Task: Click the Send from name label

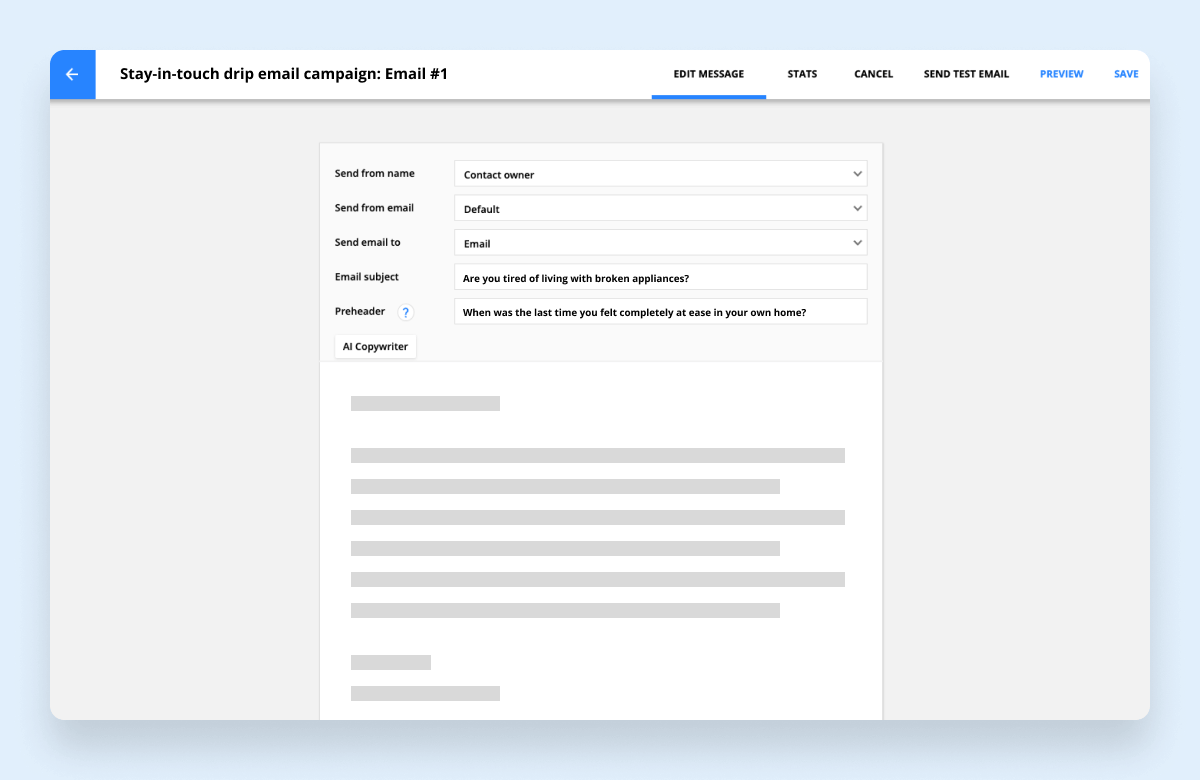Action: click(x=374, y=174)
